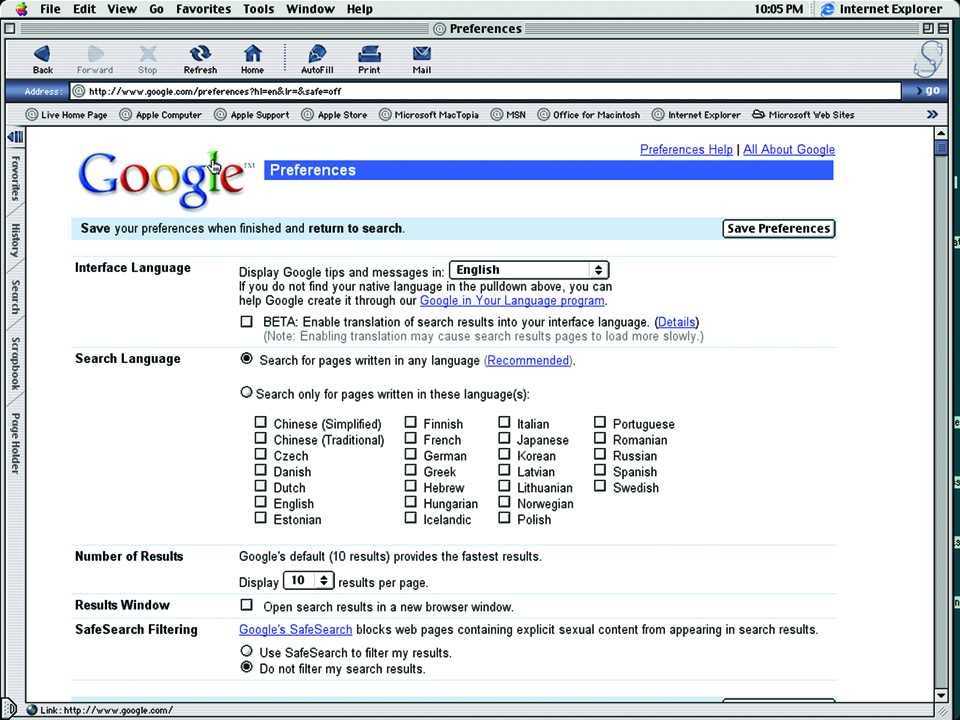
Task: Select 'Do not filter my search results'
Action: (x=246, y=667)
